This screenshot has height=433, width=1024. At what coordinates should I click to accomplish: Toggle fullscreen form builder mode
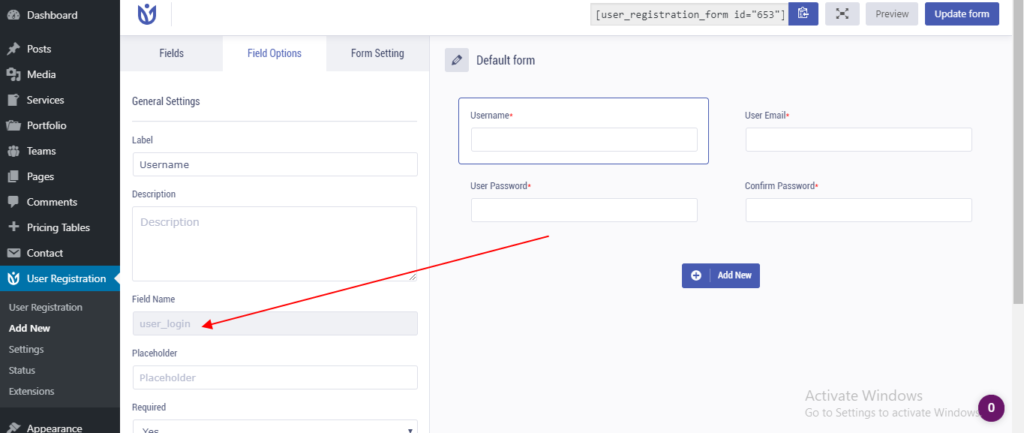tap(842, 14)
